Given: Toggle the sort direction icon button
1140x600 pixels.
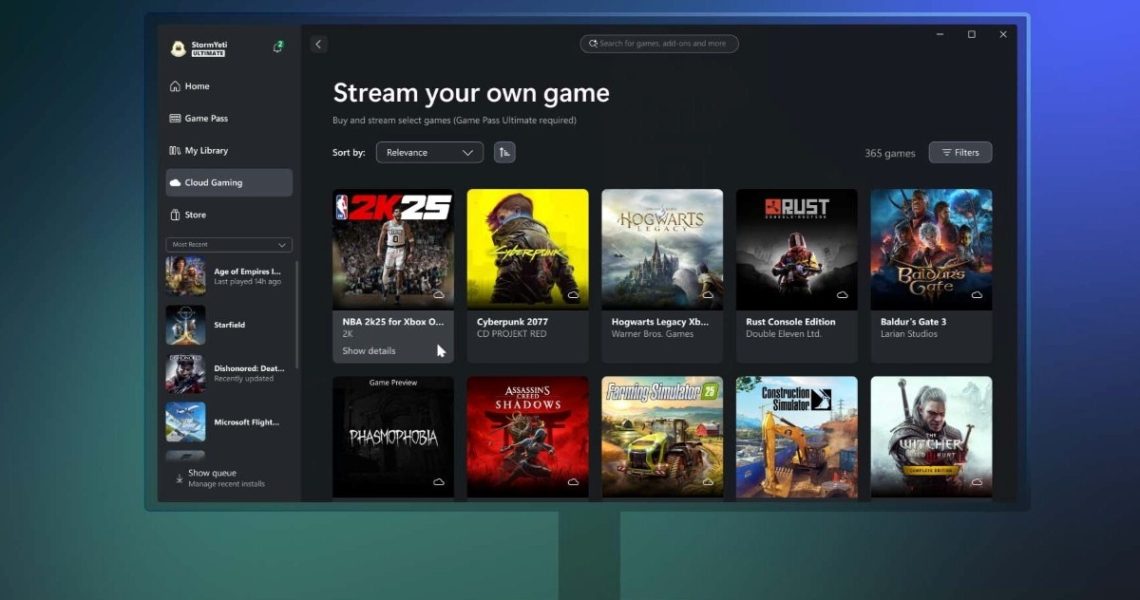Looking at the screenshot, I should pyautogui.click(x=504, y=152).
